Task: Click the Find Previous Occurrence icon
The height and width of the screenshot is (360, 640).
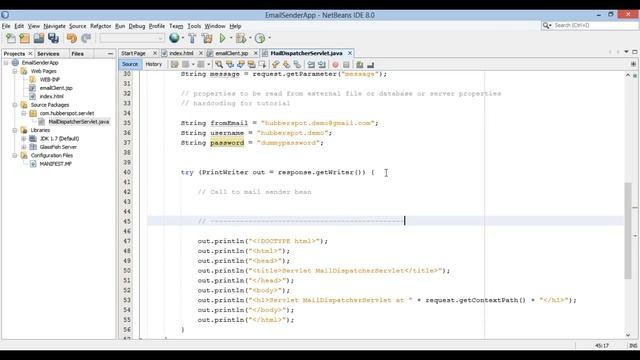Action: pos(230,64)
